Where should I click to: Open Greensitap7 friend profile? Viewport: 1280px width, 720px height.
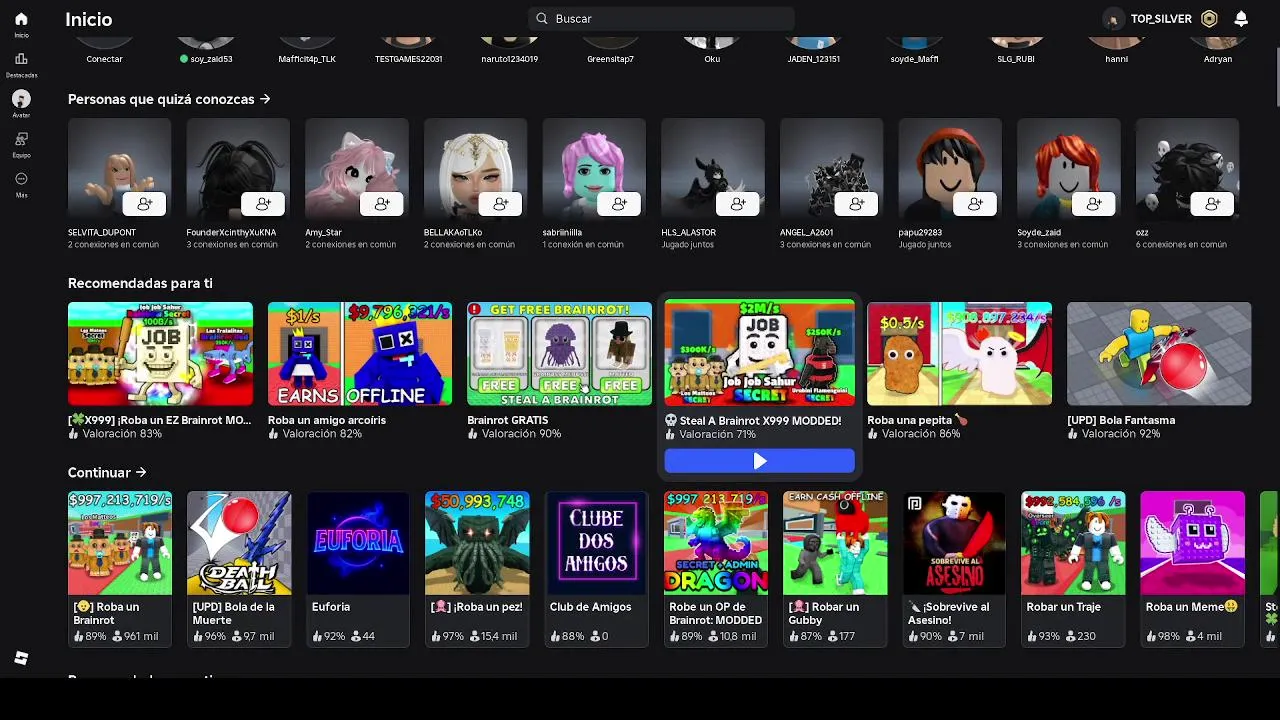(x=610, y=50)
